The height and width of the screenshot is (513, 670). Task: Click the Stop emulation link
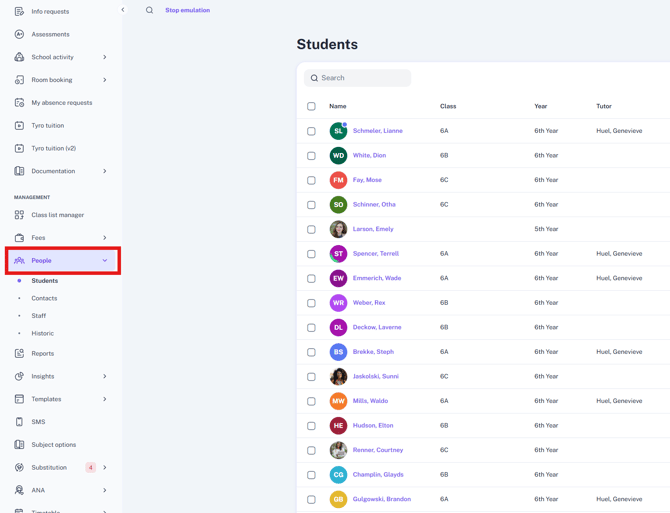[188, 10]
